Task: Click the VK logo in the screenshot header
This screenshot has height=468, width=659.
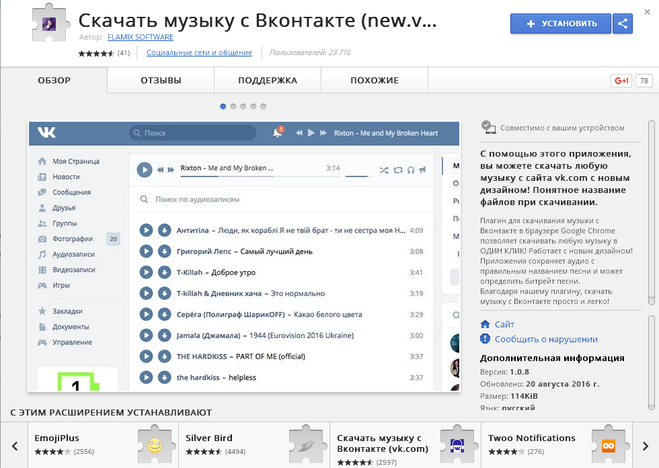Action: click(x=46, y=133)
